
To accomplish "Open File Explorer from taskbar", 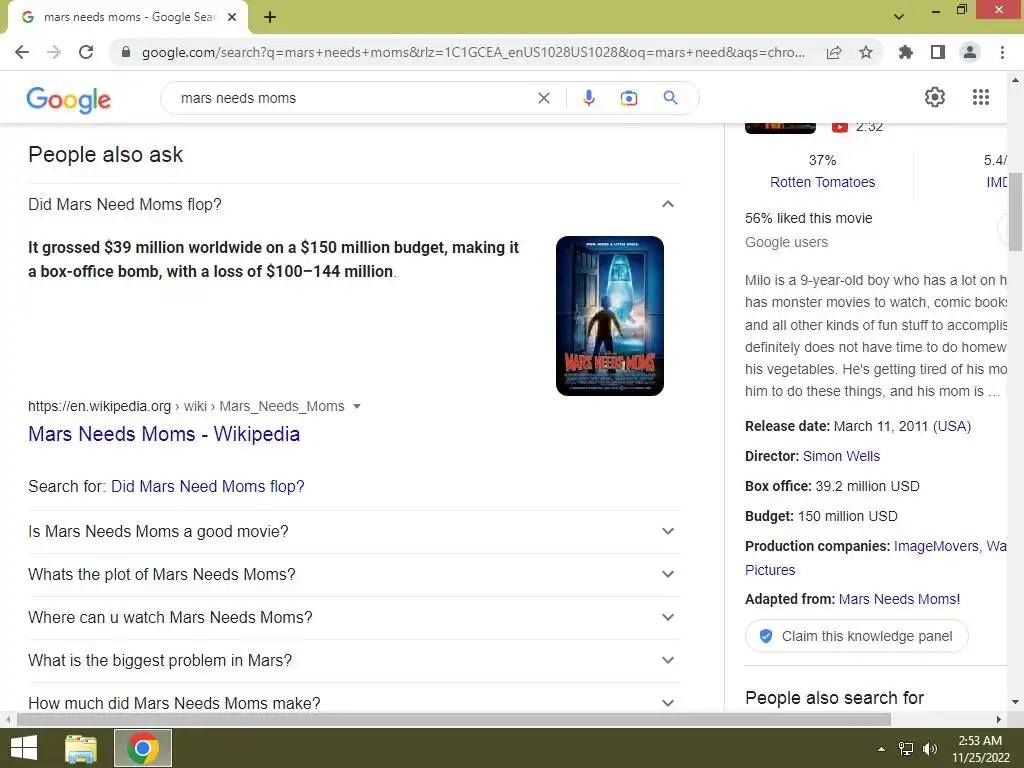I will pos(81,748).
